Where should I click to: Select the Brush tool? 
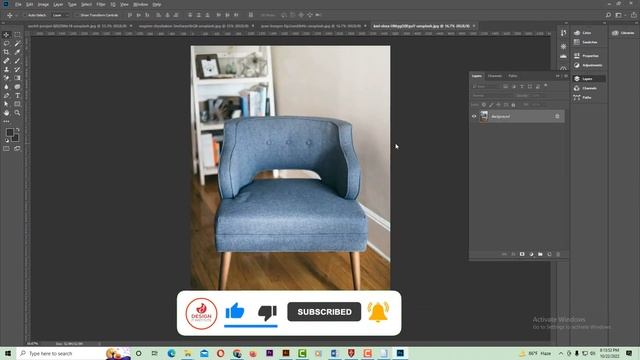click(17, 61)
